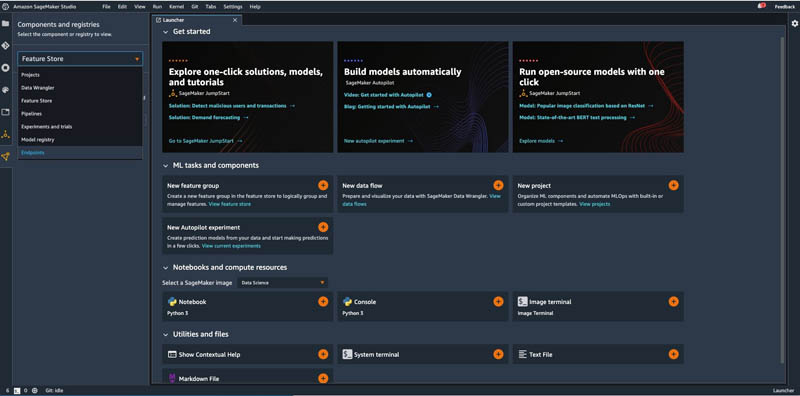Screen dimensions: 800x396
Task: Select Data Wrangler in the dropdown list
Action: (80, 88)
